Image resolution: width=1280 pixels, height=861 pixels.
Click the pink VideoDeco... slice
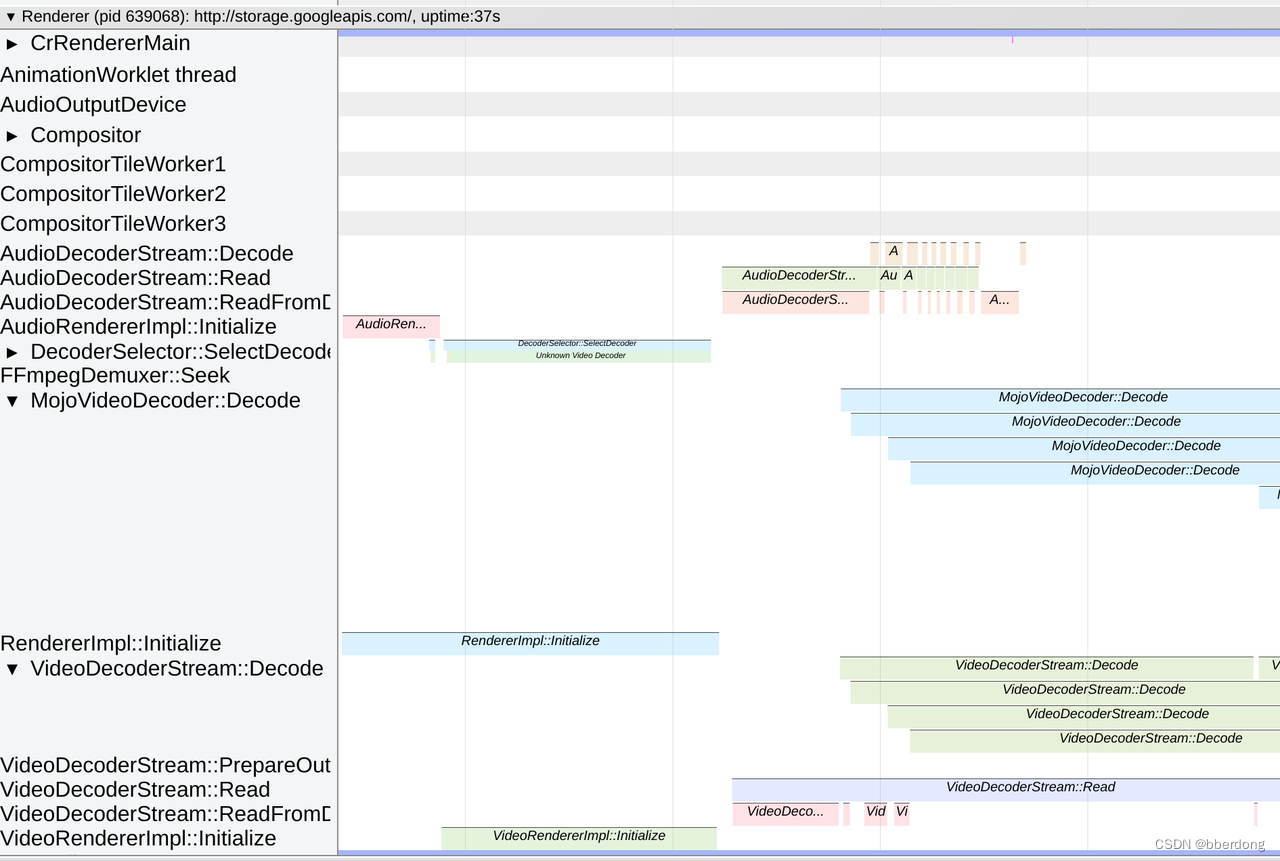(785, 814)
